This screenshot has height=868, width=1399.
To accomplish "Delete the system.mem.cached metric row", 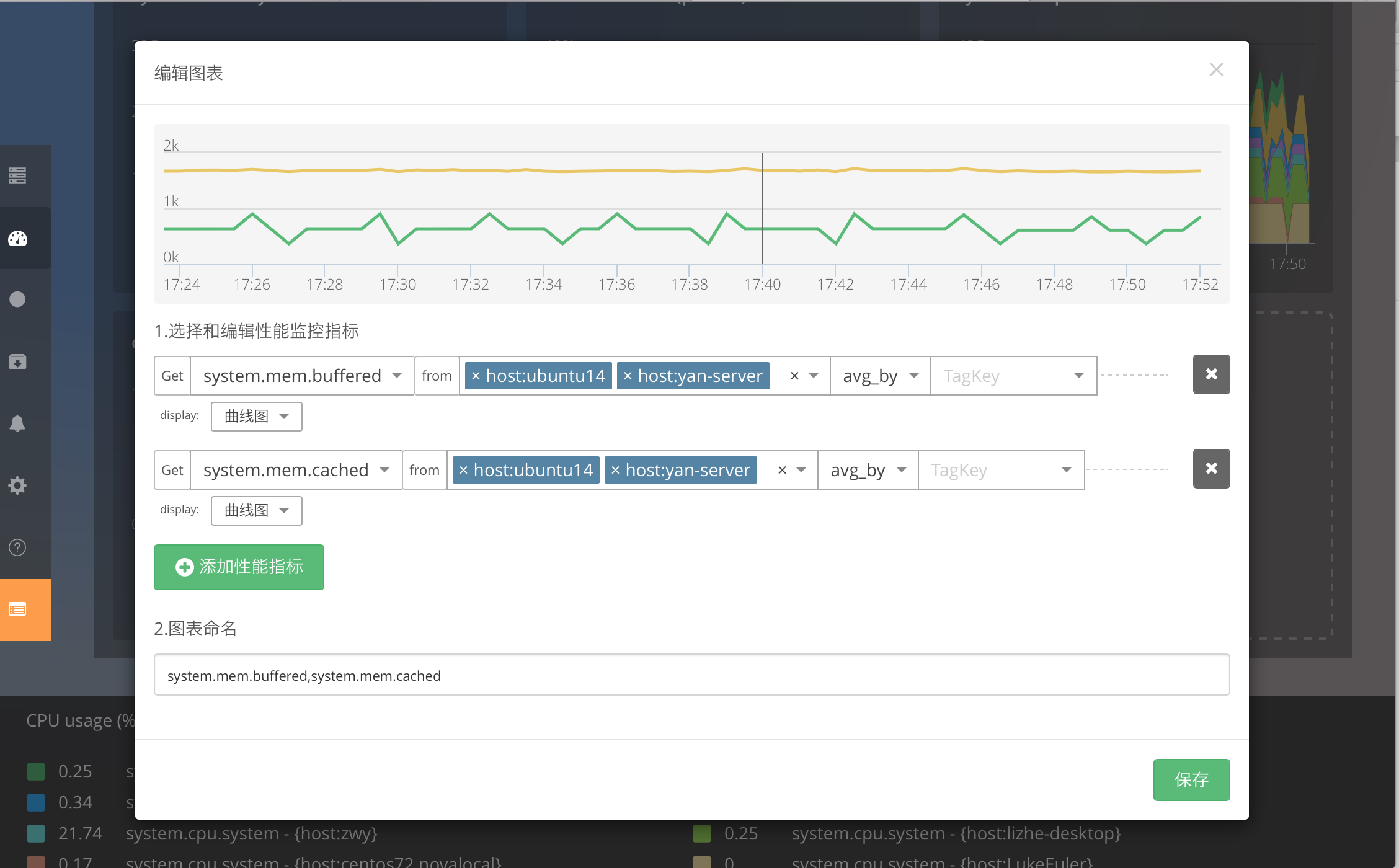I will pos(1210,469).
